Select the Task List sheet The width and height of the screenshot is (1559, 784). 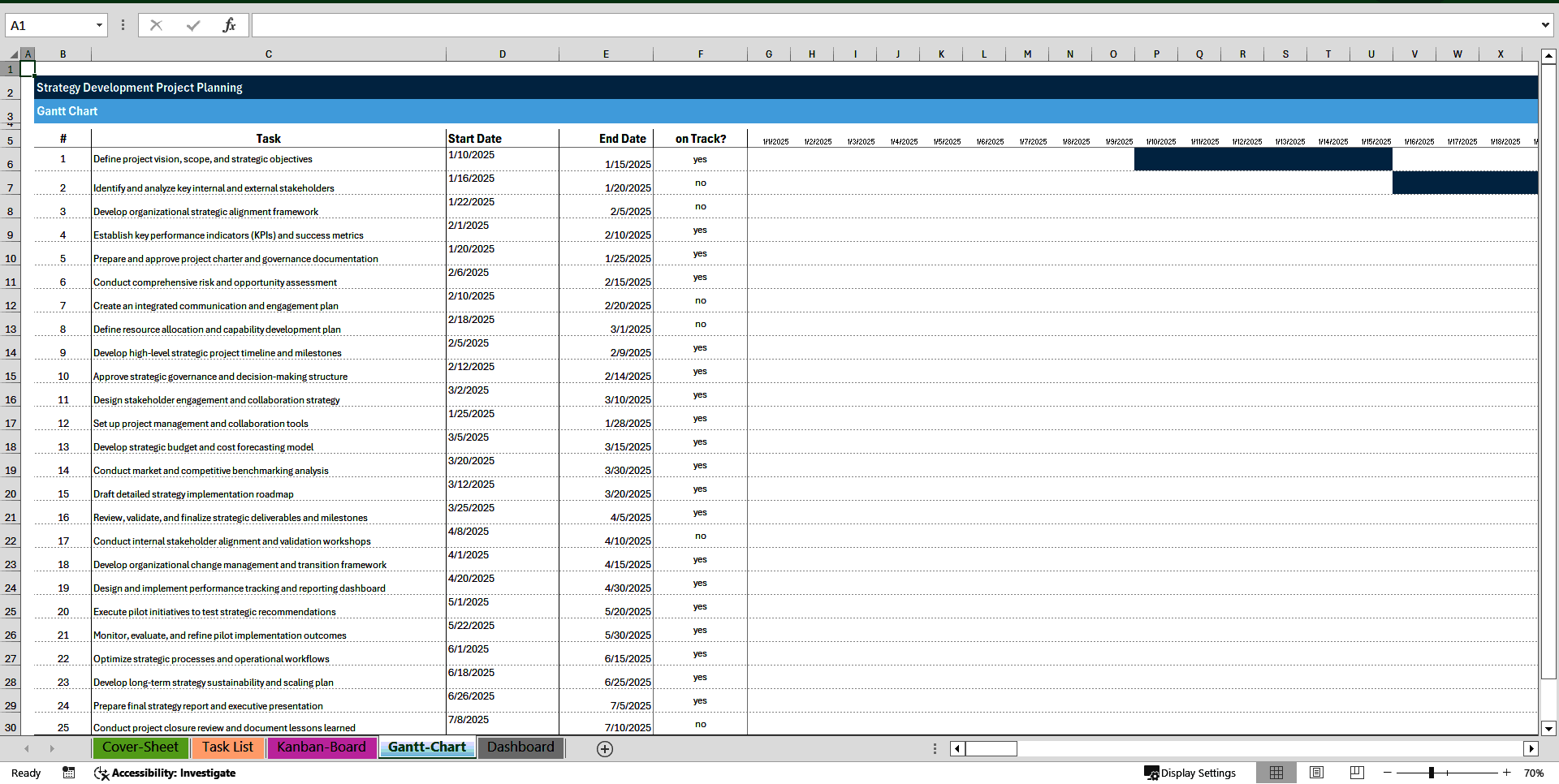[x=227, y=747]
